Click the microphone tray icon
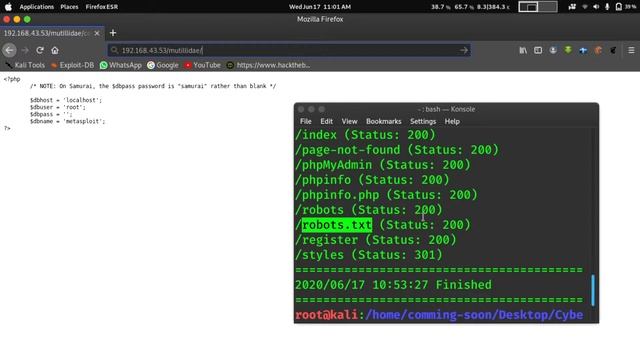The image size is (640, 360). point(607,7)
